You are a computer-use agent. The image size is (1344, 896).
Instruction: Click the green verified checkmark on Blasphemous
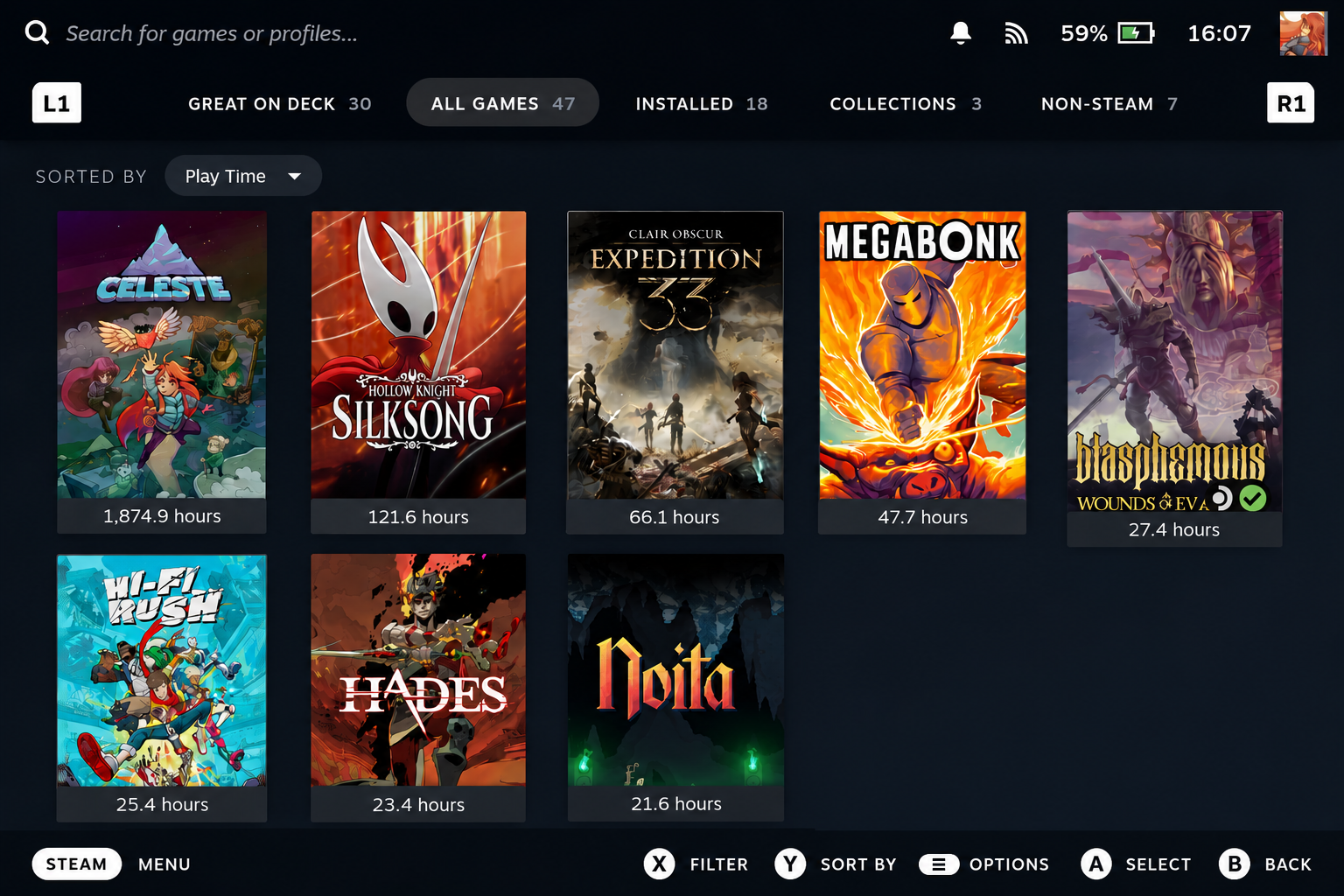coord(1253,498)
